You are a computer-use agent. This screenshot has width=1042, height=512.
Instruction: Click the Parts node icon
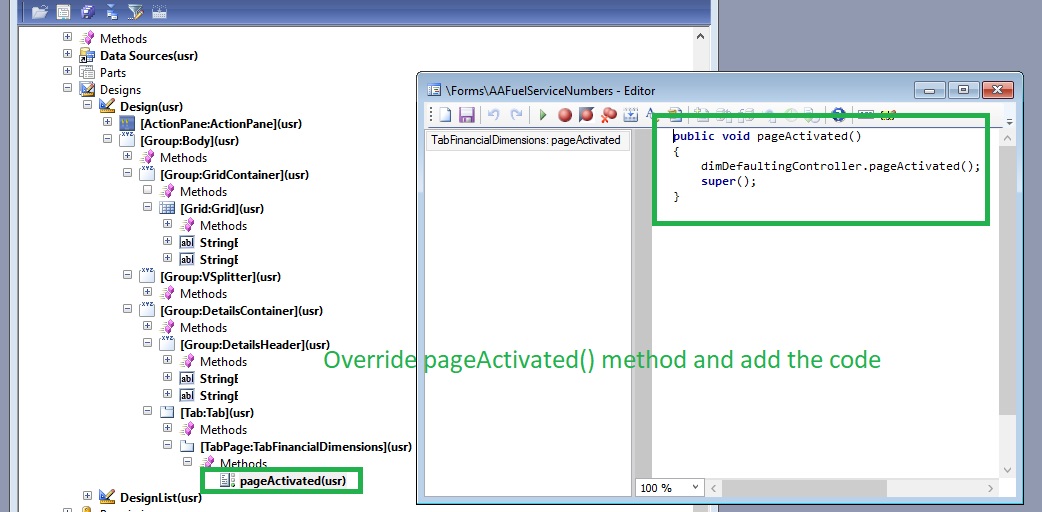(x=87, y=72)
